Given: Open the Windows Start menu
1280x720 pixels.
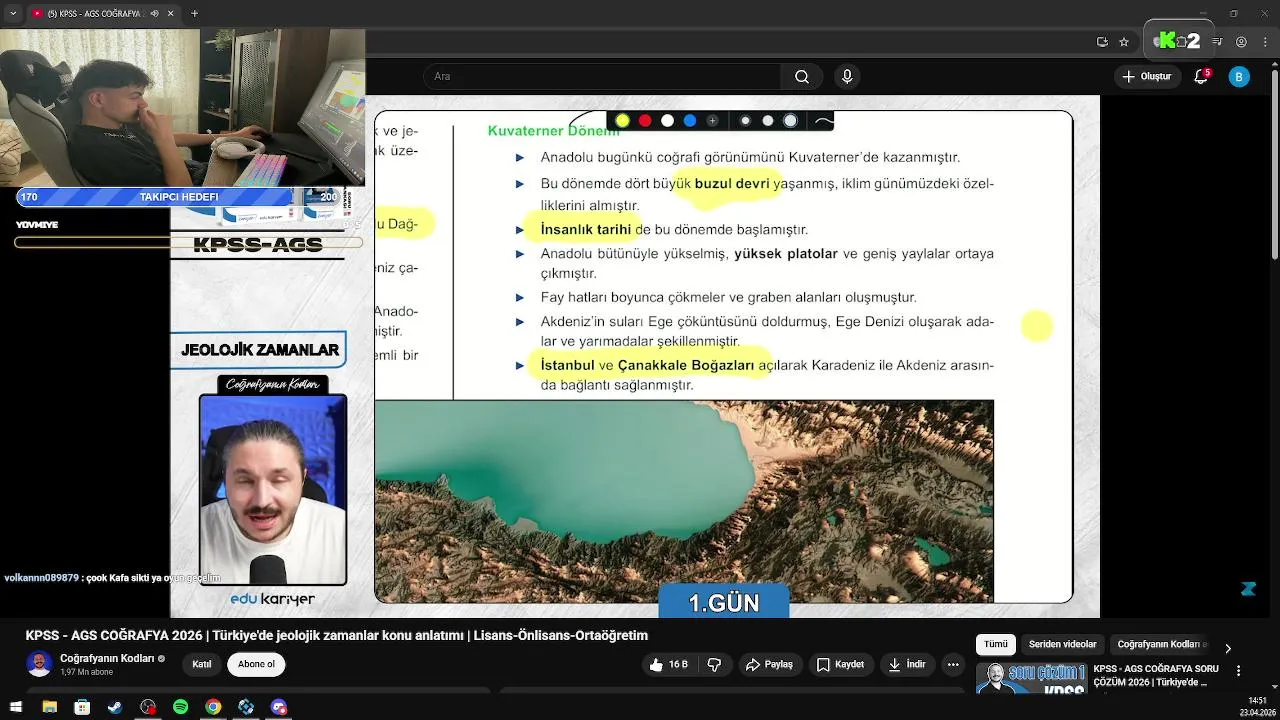Looking at the screenshot, I should point(16,707).
